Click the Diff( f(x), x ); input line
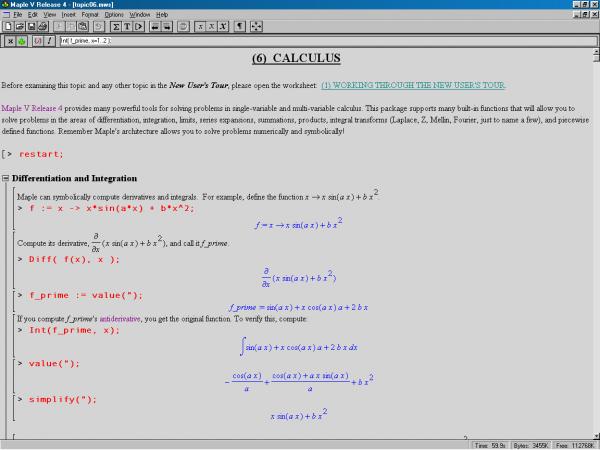Viewport: 600px width, 450px height. (x=74, y=259)
